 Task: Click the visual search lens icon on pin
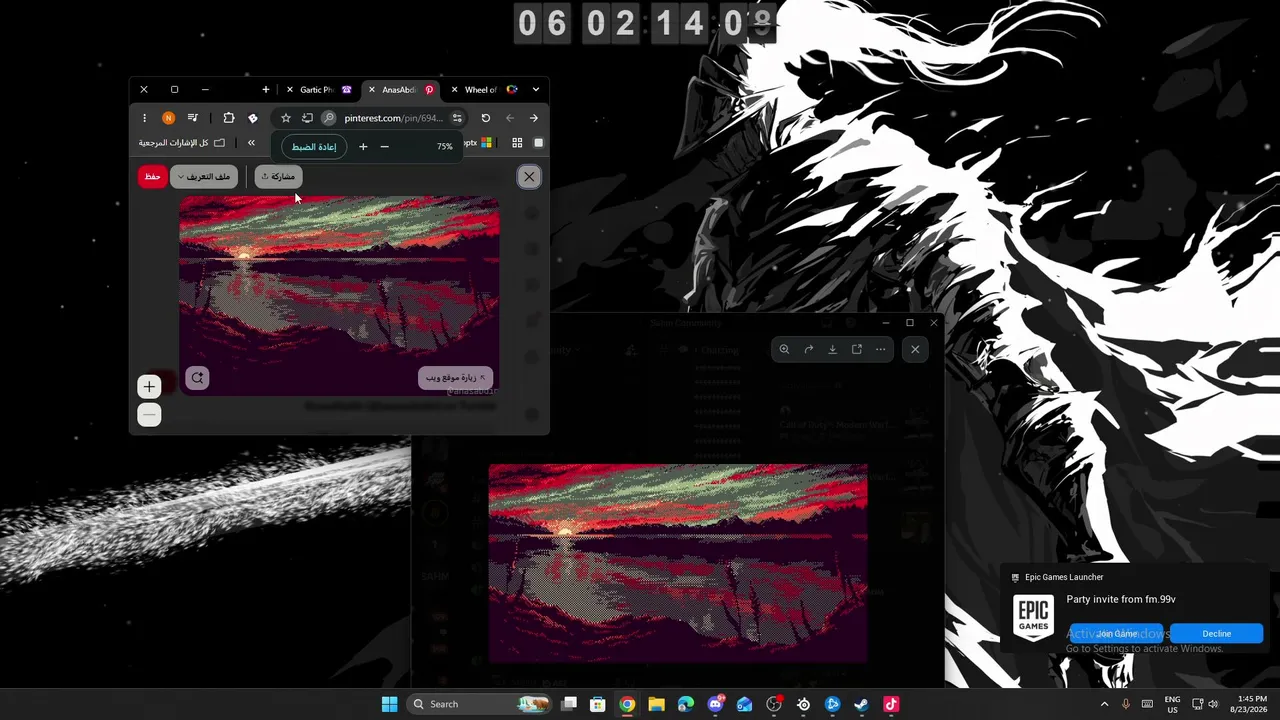[197, 378]
